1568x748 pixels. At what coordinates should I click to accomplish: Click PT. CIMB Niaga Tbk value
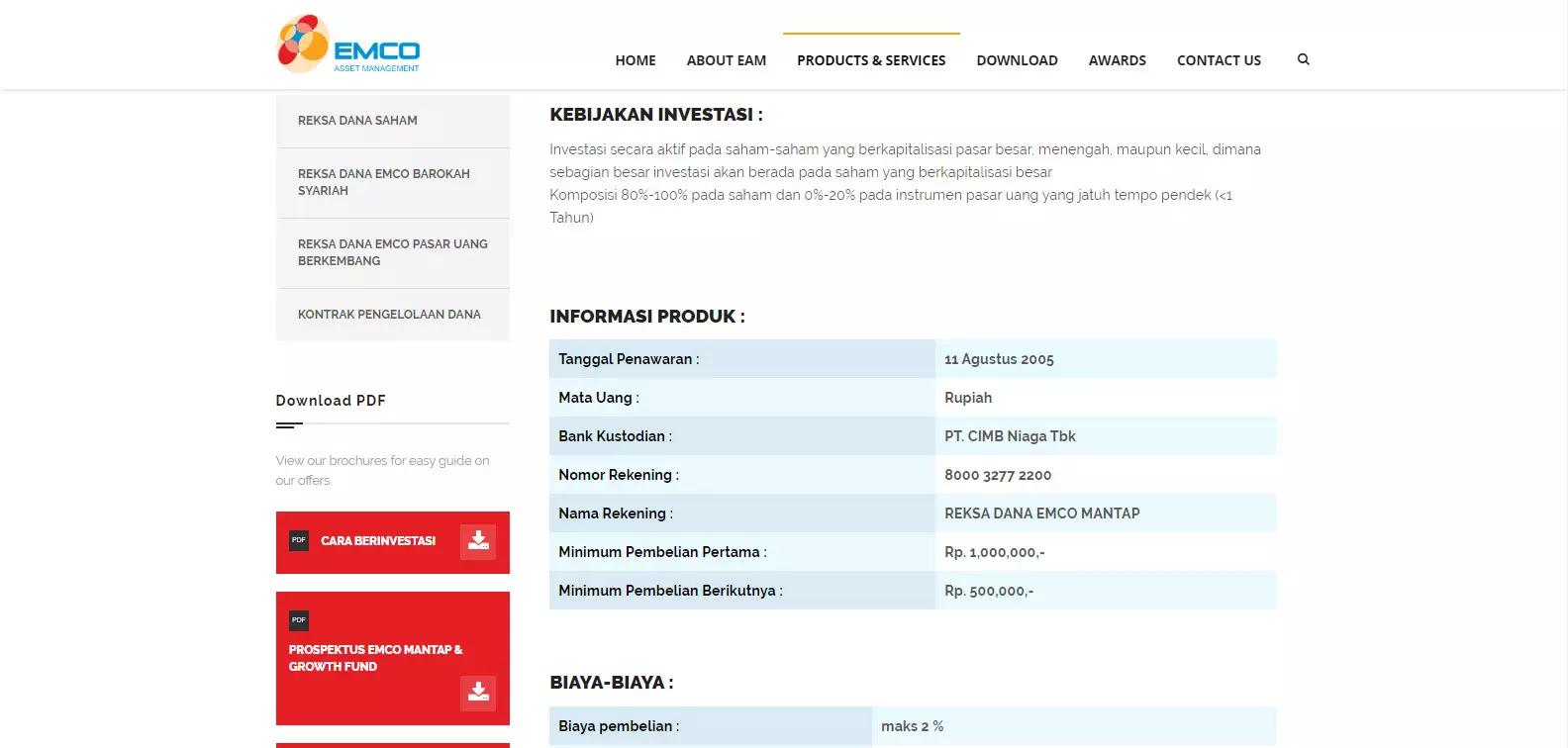pyautogui.click(x=1010, y=436)
